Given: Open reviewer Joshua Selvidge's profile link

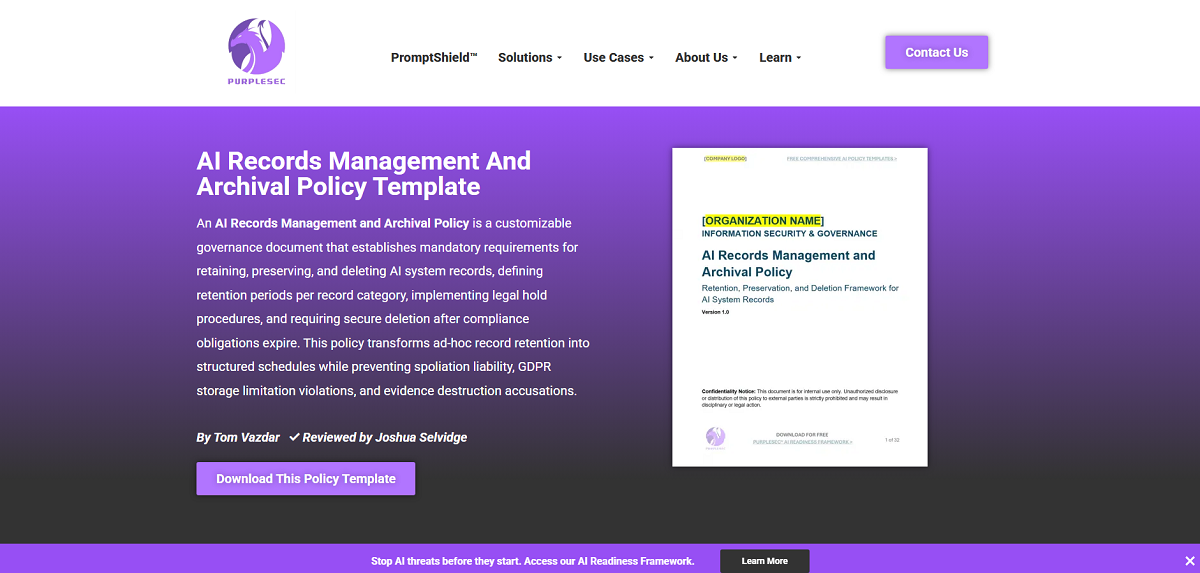Looking at the screenshot, I should tap(422, 437).
